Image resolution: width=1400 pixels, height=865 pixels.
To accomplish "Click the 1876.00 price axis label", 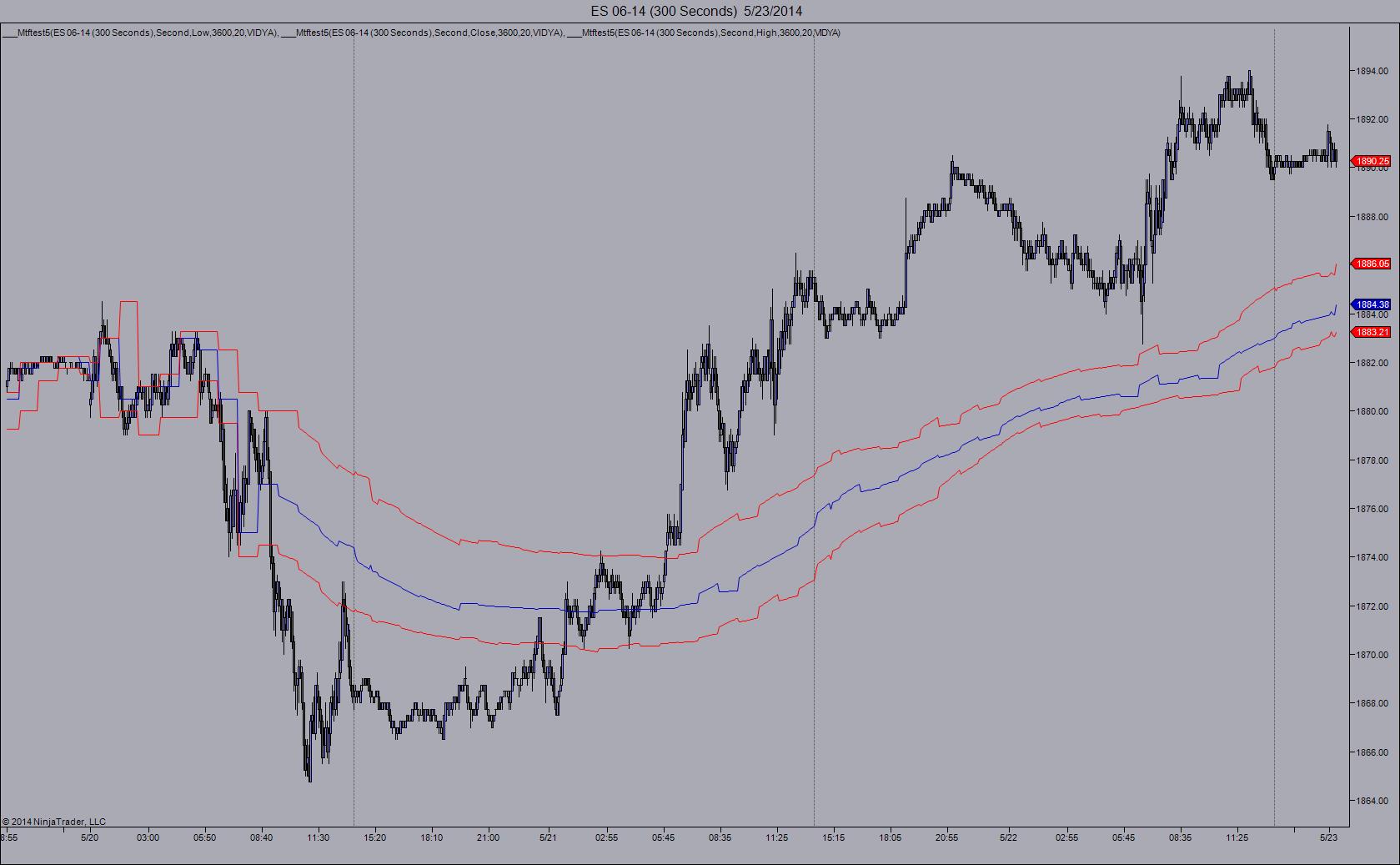I will click(x=1372, y=509).
